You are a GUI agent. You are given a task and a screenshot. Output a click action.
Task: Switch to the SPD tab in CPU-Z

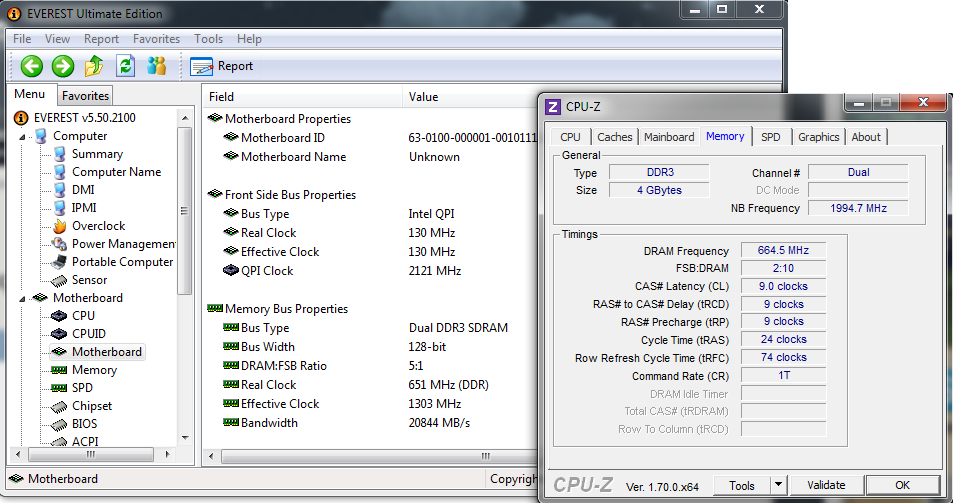[x=770, y=137]
